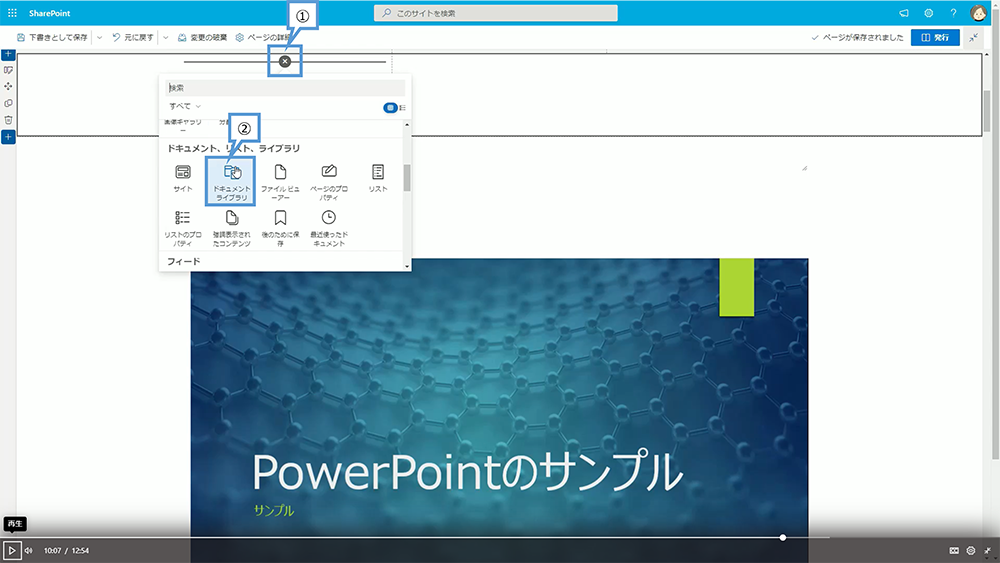Select the 最近使ったドキュメント web part
The image size is (1000, 563).
click(329, 228)
